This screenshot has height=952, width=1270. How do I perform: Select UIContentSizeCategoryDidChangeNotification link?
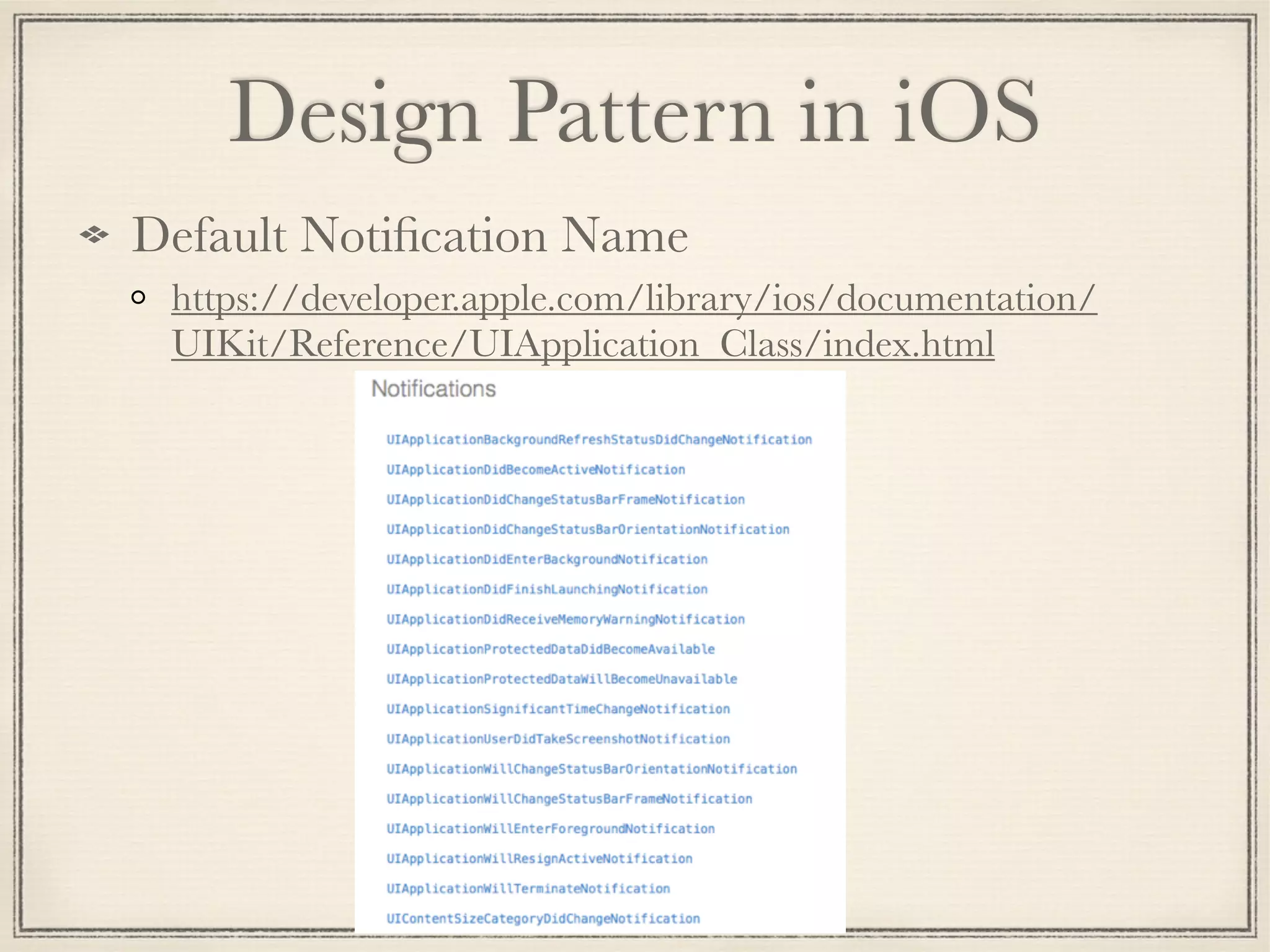(x=543, y=919)
